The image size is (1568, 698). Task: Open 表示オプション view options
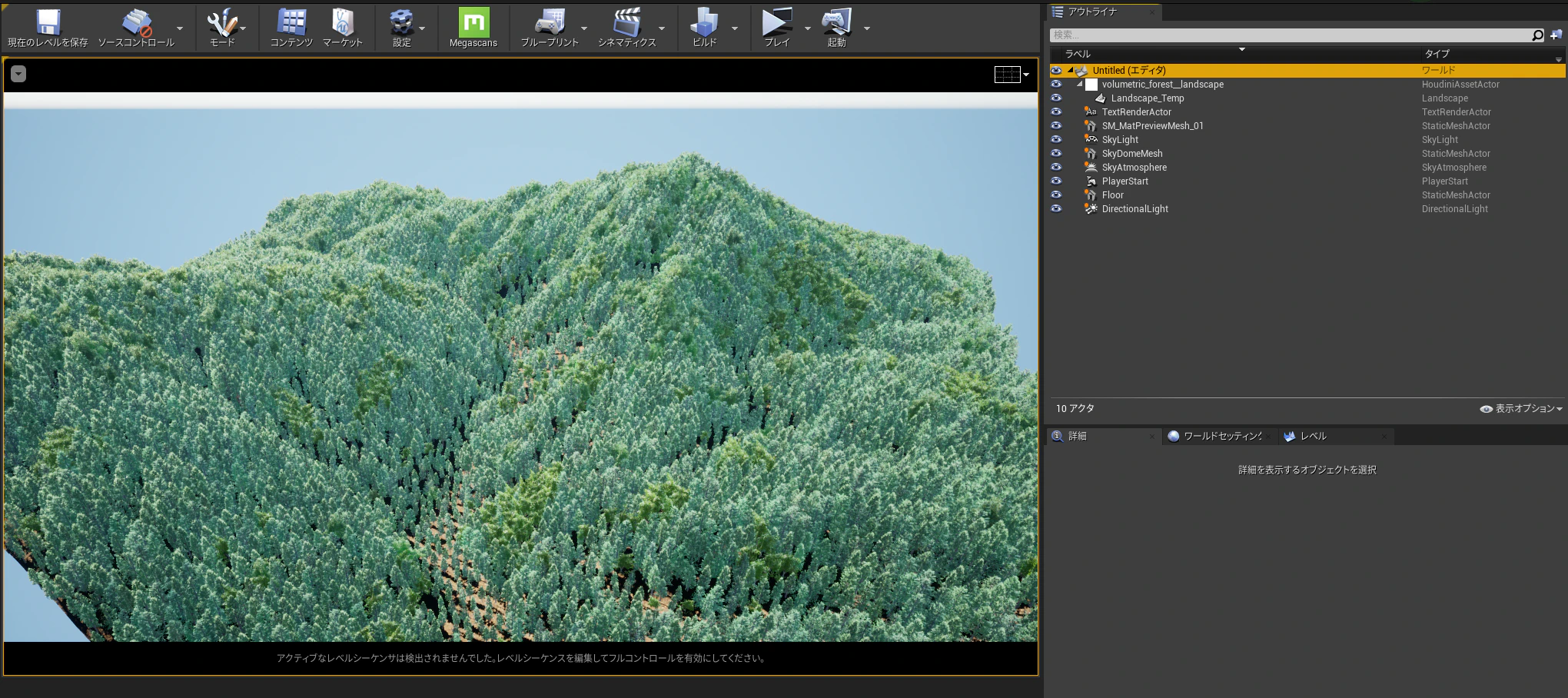click(x=1521, y=409)
